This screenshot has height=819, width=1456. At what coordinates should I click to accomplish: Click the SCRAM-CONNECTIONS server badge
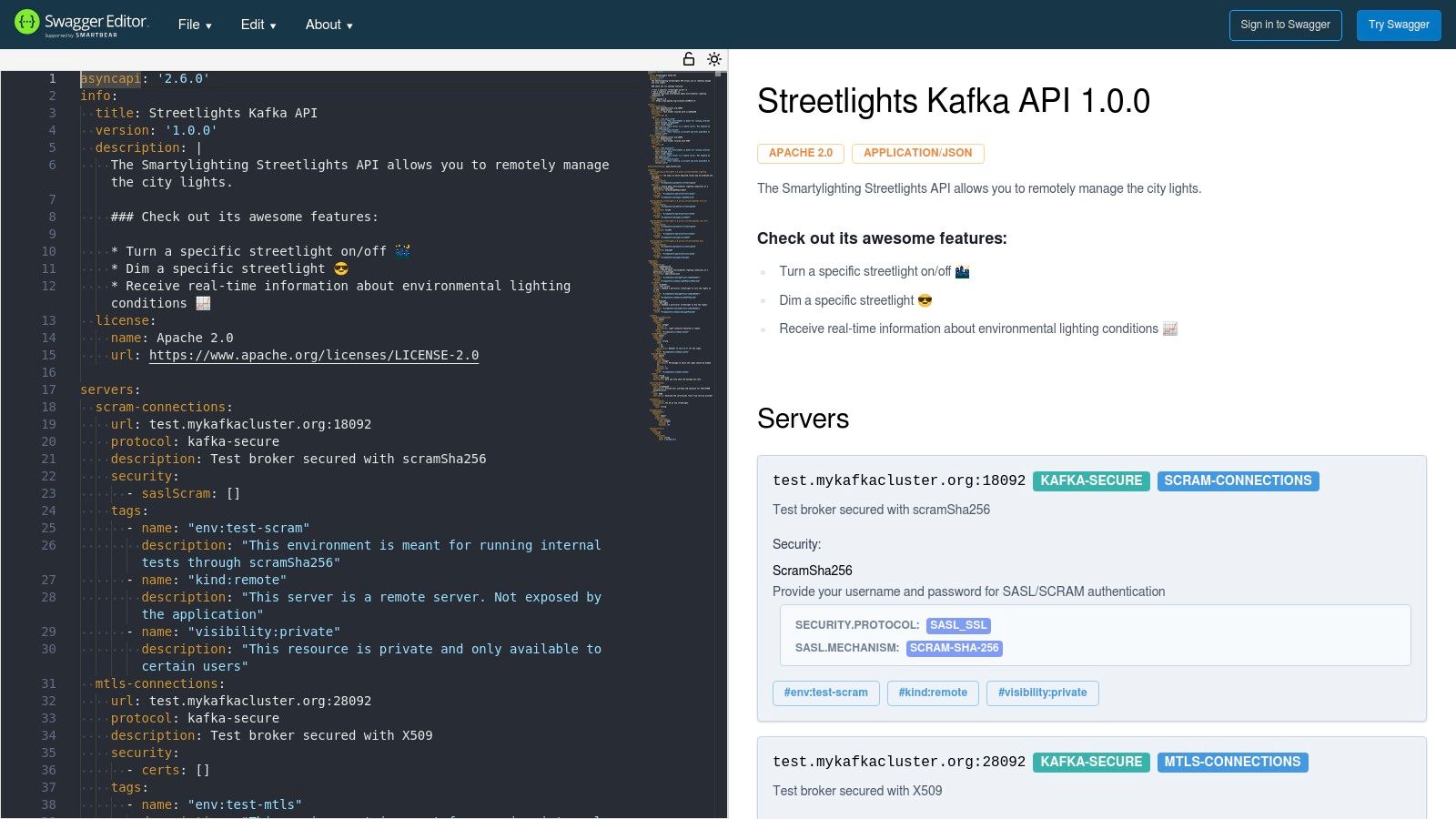1238,480
